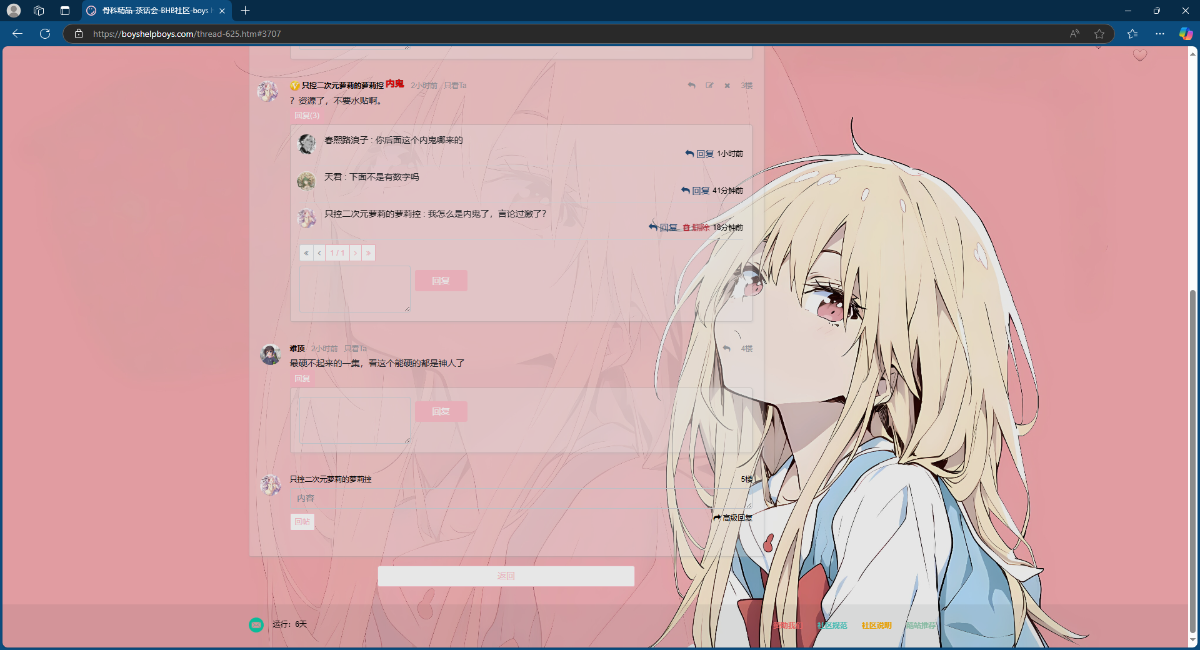The width and height of the screenshot is (1200, 650).
Task: Click 只看Ta on 难顶's post
Action: pyautogui.click(x=355, y=348)
